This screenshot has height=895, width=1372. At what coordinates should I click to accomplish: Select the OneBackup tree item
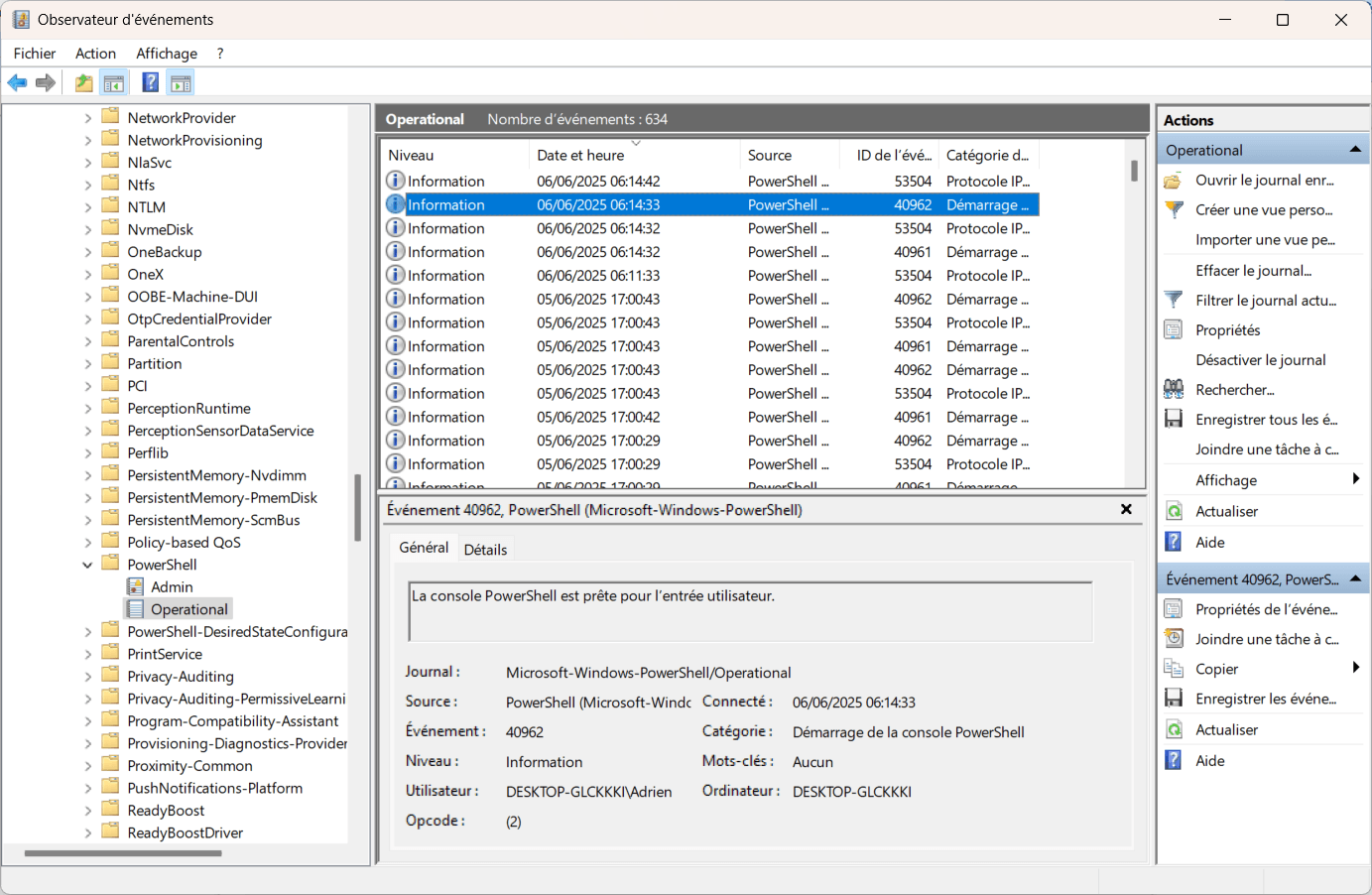tap(165, 252)
